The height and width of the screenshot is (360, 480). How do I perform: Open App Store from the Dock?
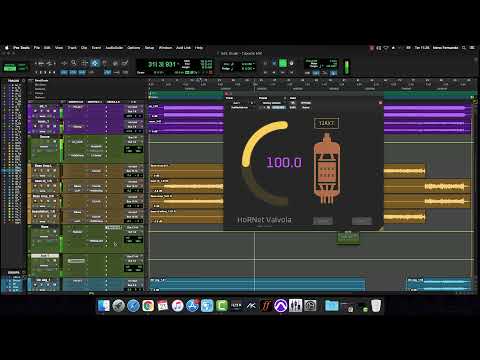pyautogui.click(x=192, y=305)
